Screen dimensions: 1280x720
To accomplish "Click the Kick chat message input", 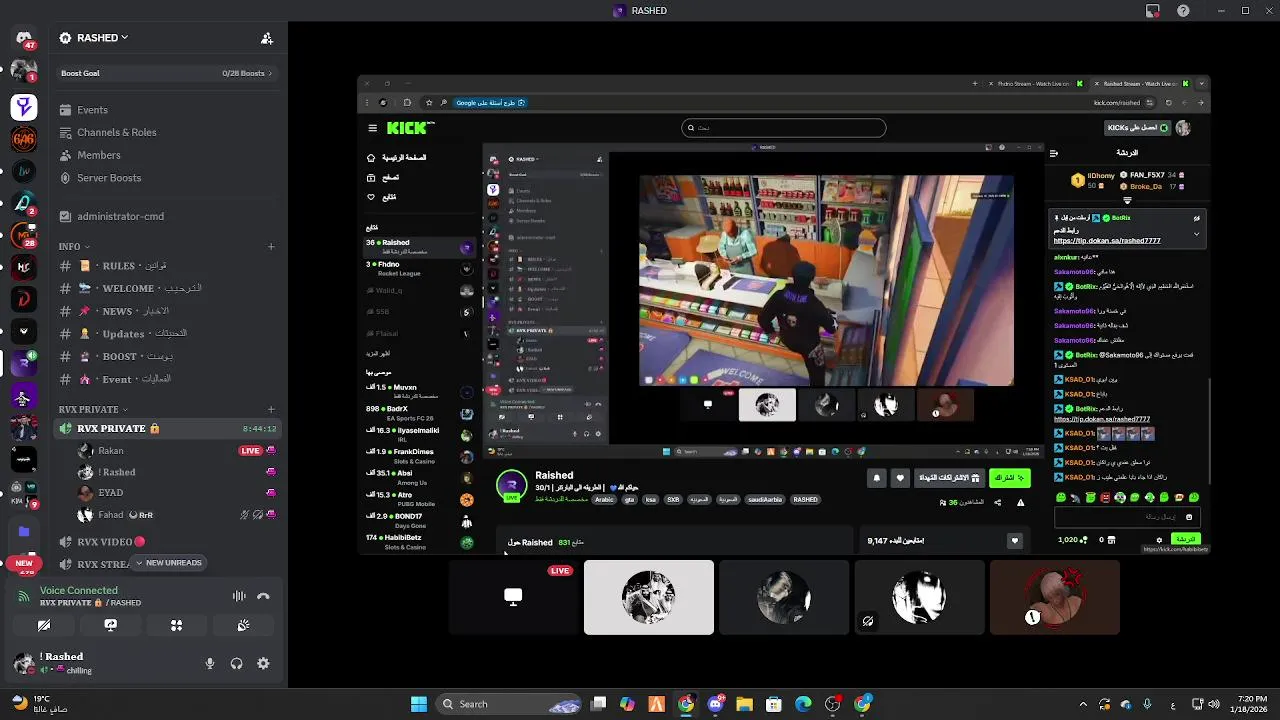I will 1126,517.
